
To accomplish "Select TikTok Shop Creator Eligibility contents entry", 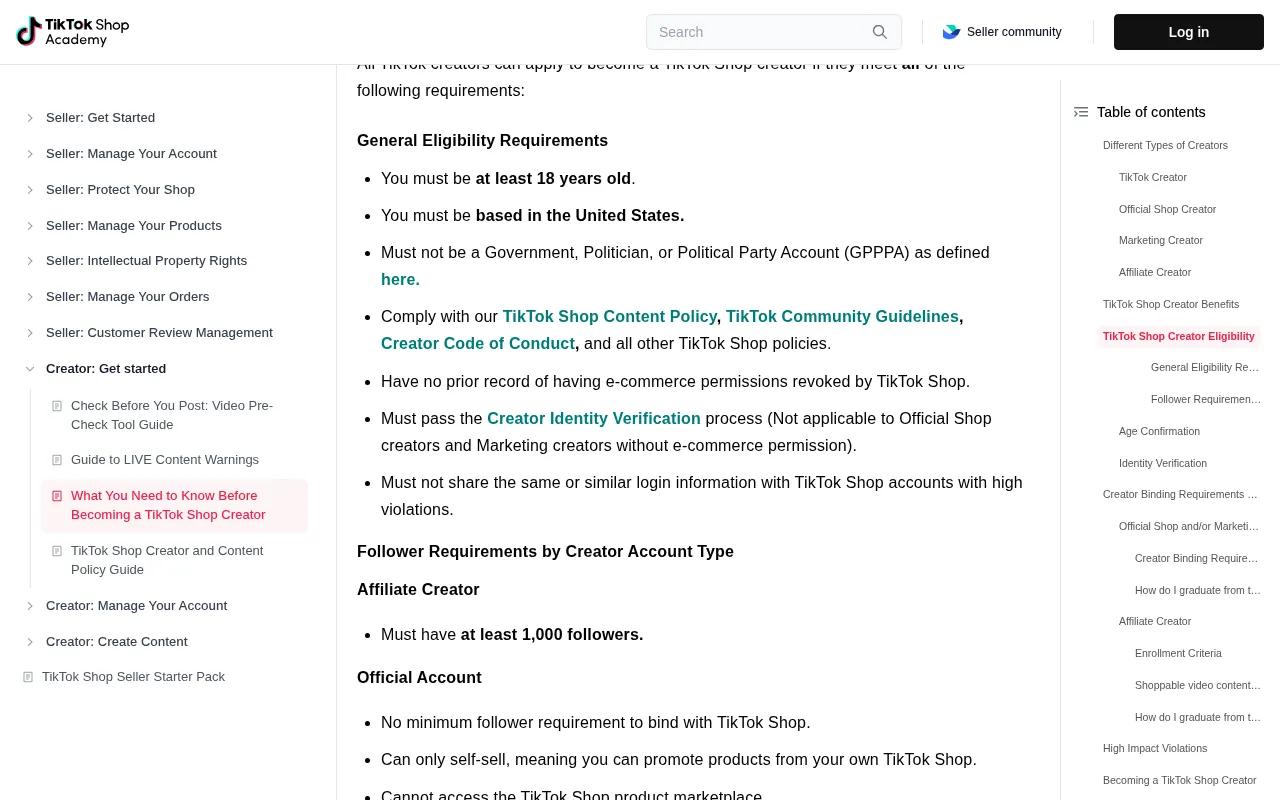I will [1178, 337].
